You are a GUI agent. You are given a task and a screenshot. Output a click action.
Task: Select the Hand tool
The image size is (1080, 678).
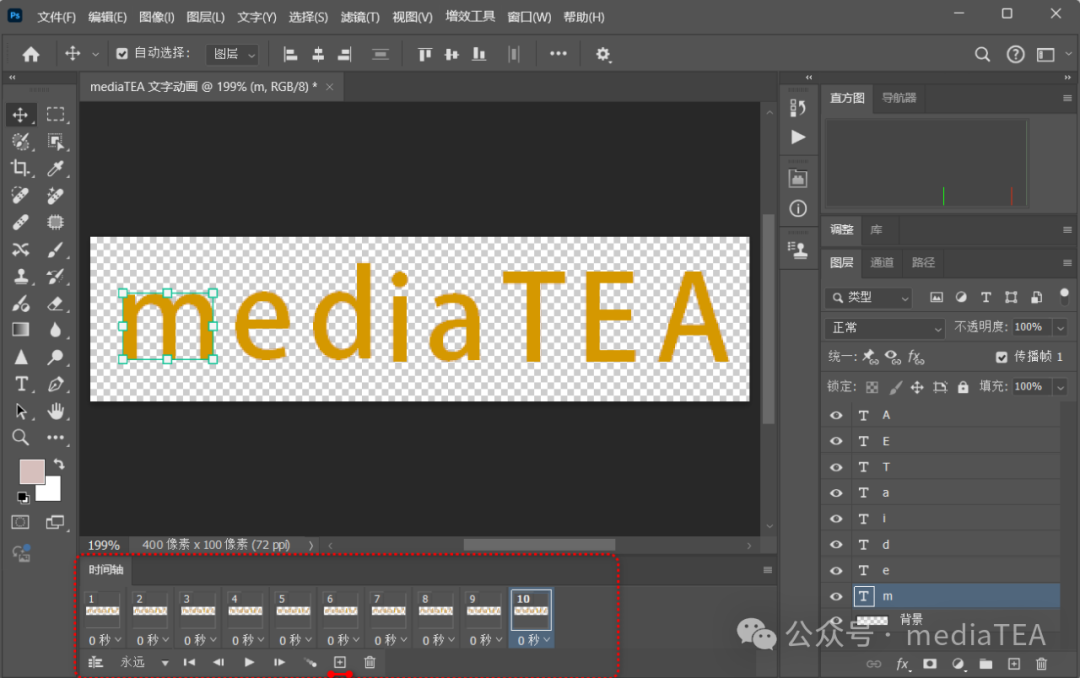click(x=55, y=411)
